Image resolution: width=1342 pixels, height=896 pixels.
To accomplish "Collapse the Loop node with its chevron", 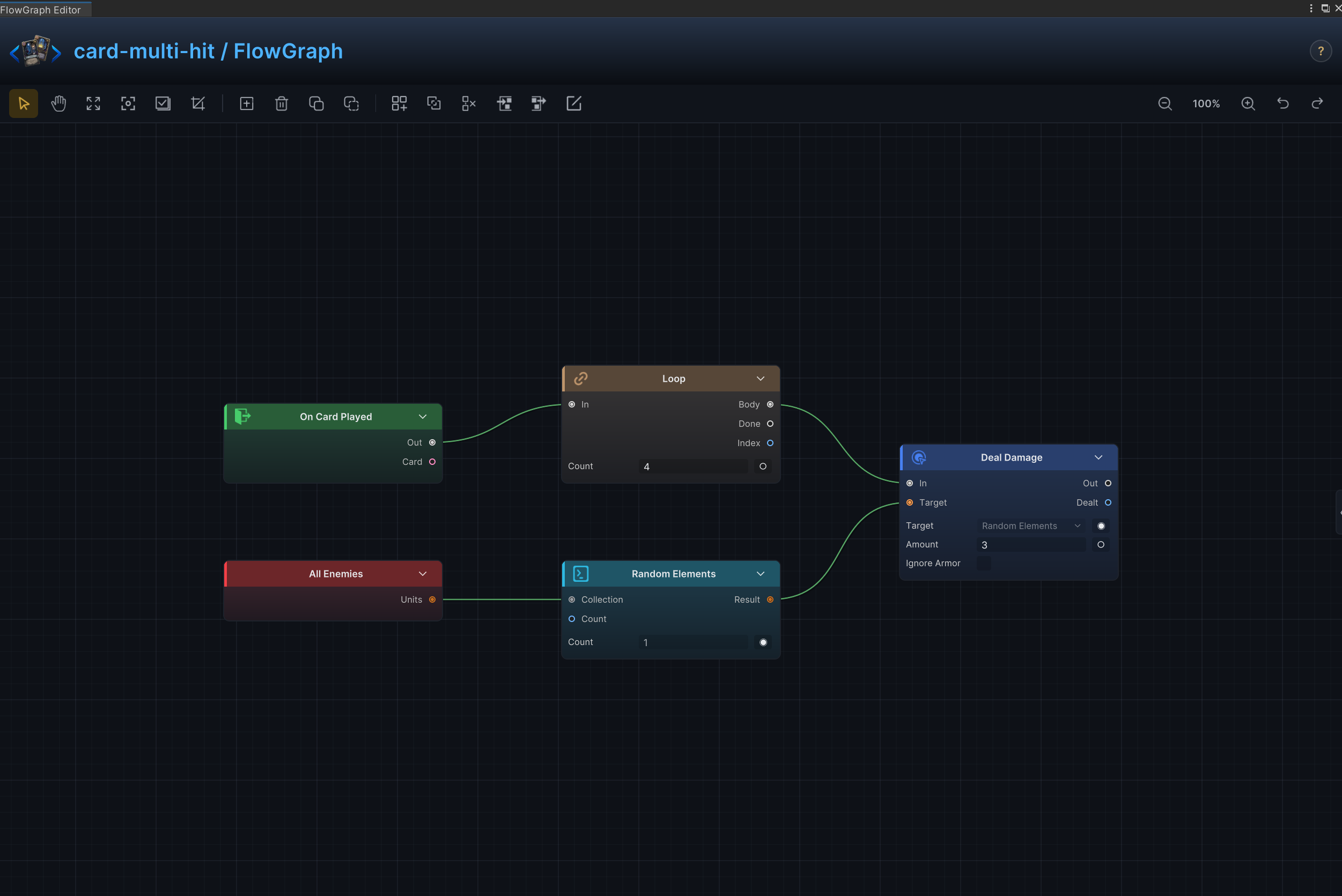I will [x=761, y=379].
